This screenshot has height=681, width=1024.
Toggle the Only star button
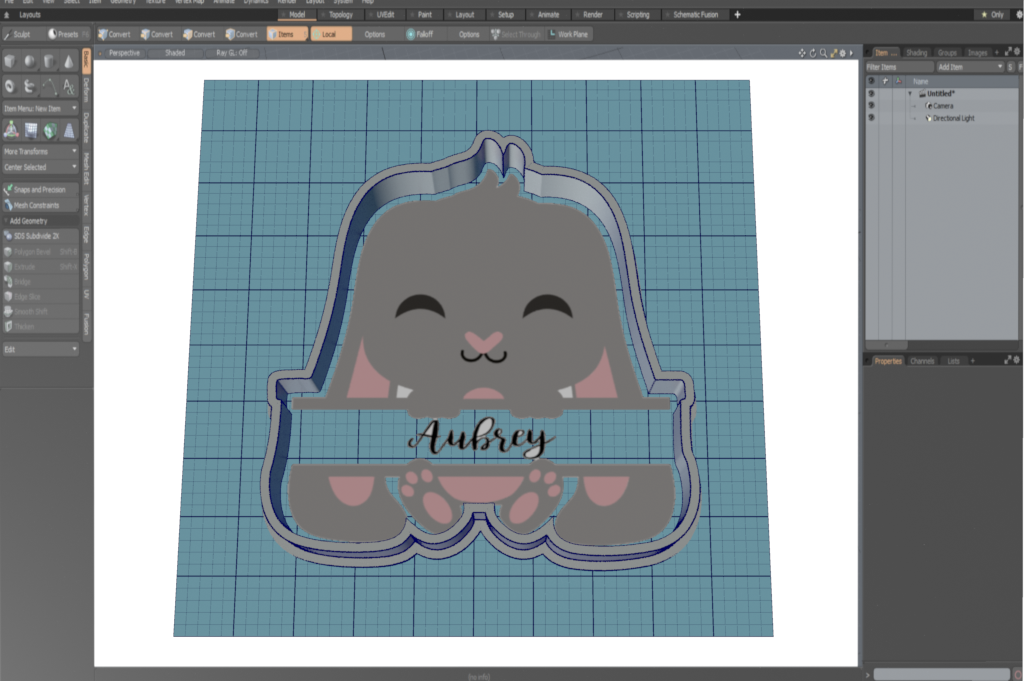(993, 14)
